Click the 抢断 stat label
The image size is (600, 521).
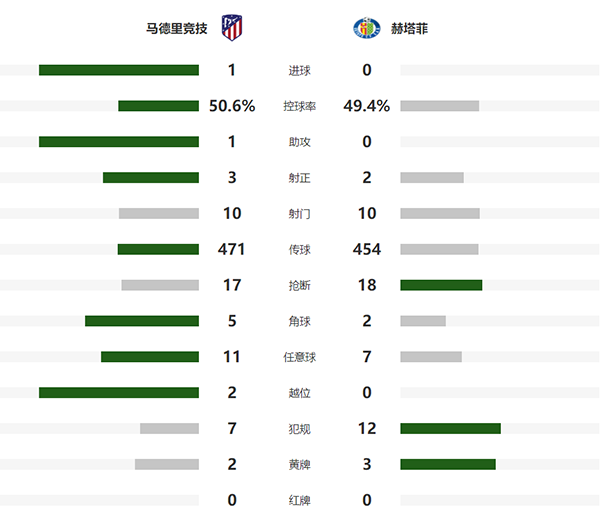299,285
